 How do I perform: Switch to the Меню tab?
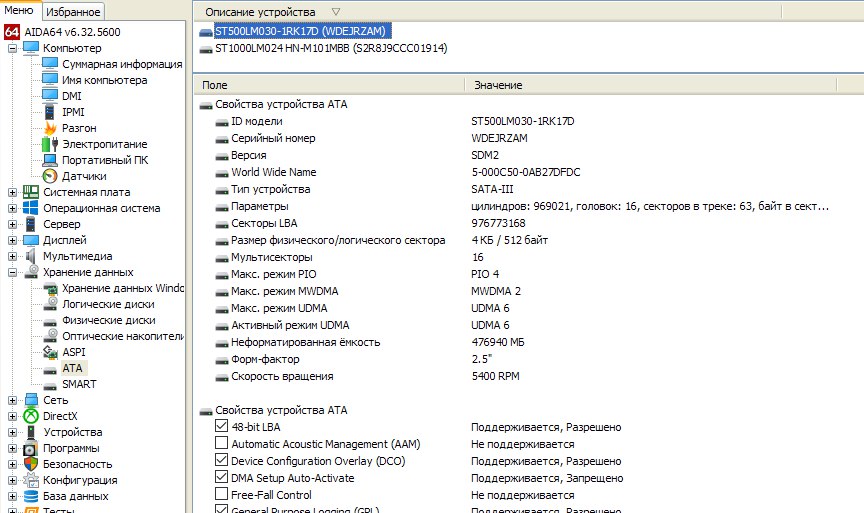(19, 10)
